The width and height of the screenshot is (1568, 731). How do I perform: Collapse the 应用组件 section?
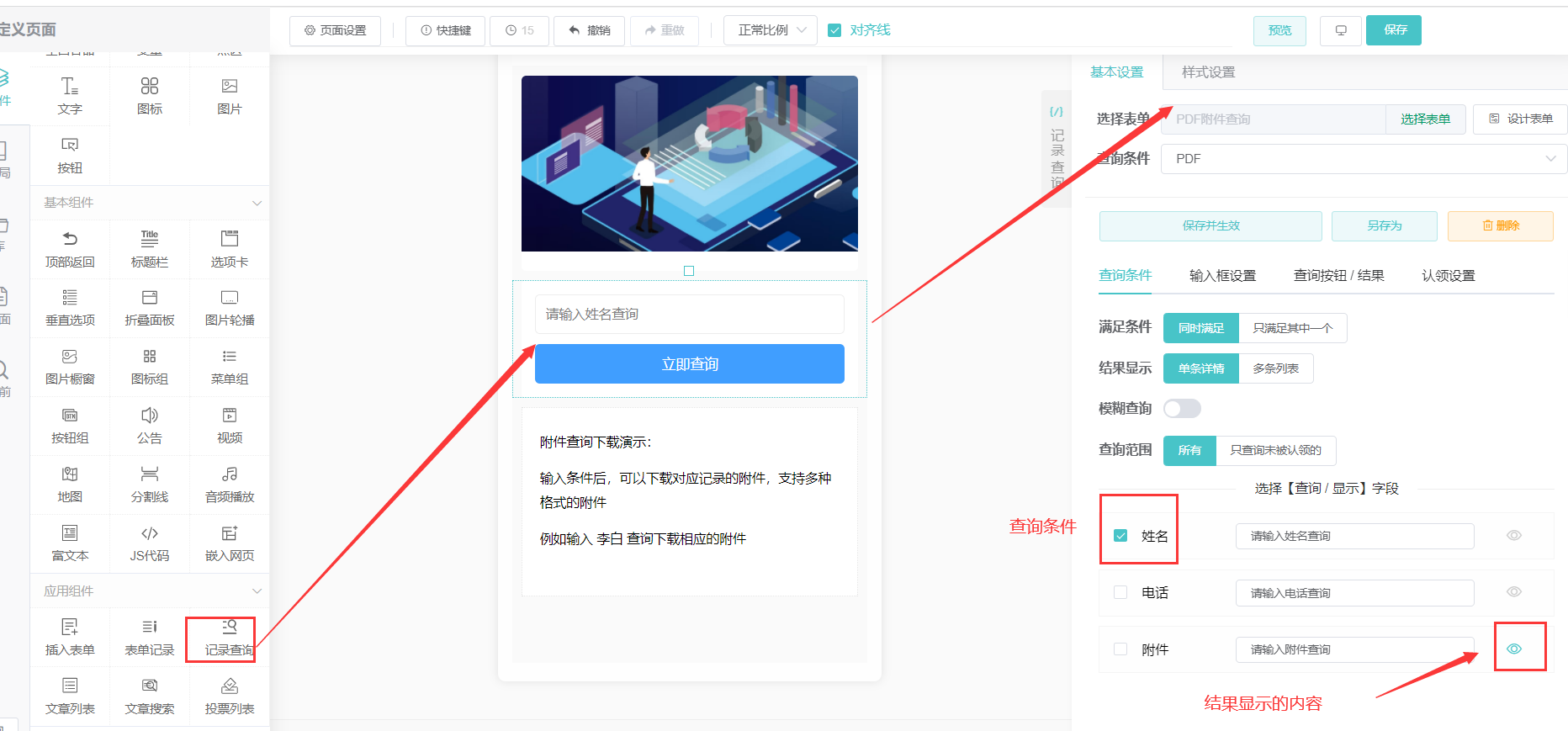point(257,591)
